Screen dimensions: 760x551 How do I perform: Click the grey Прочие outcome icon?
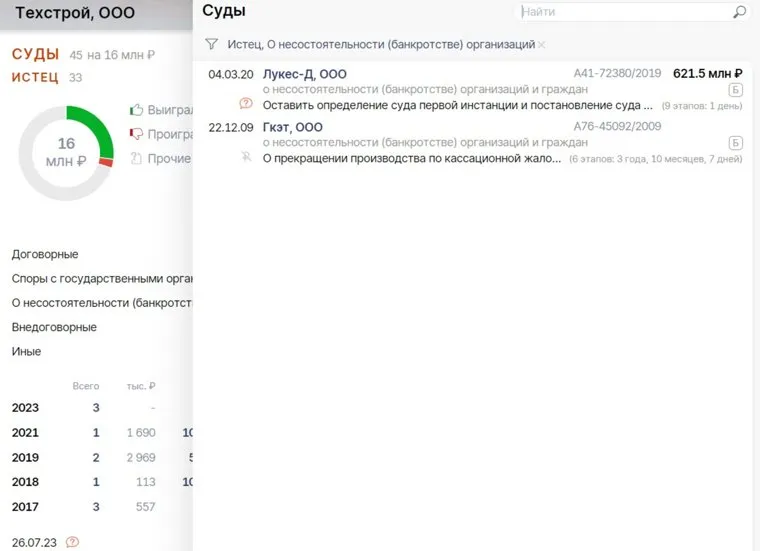pyautogui.click(x=137, y=158)
